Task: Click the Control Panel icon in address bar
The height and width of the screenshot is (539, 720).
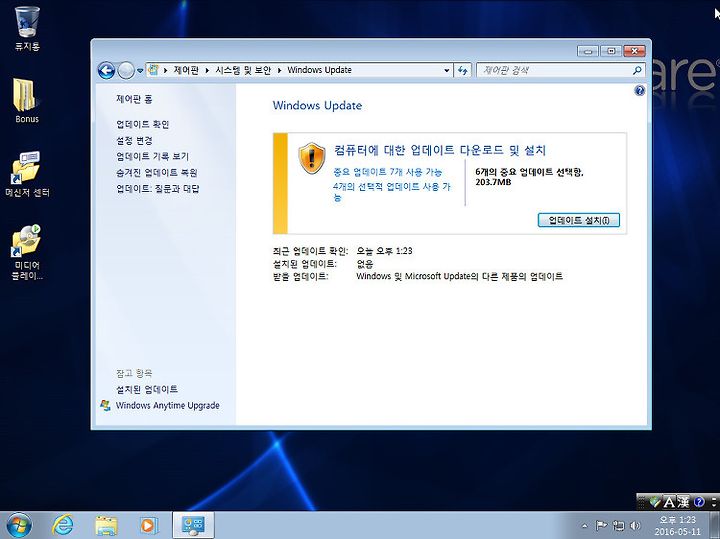Action: coord(154,70)
